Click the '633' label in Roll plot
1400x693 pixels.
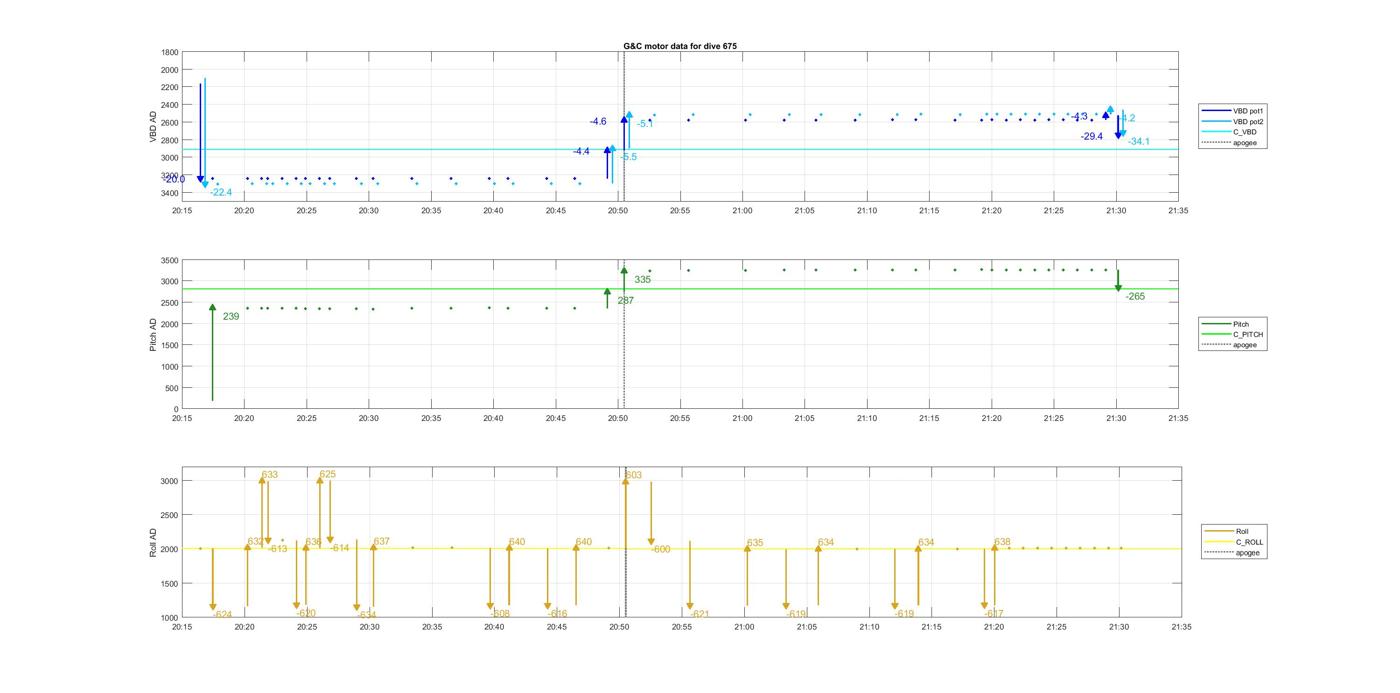click(x=270, y=475)
